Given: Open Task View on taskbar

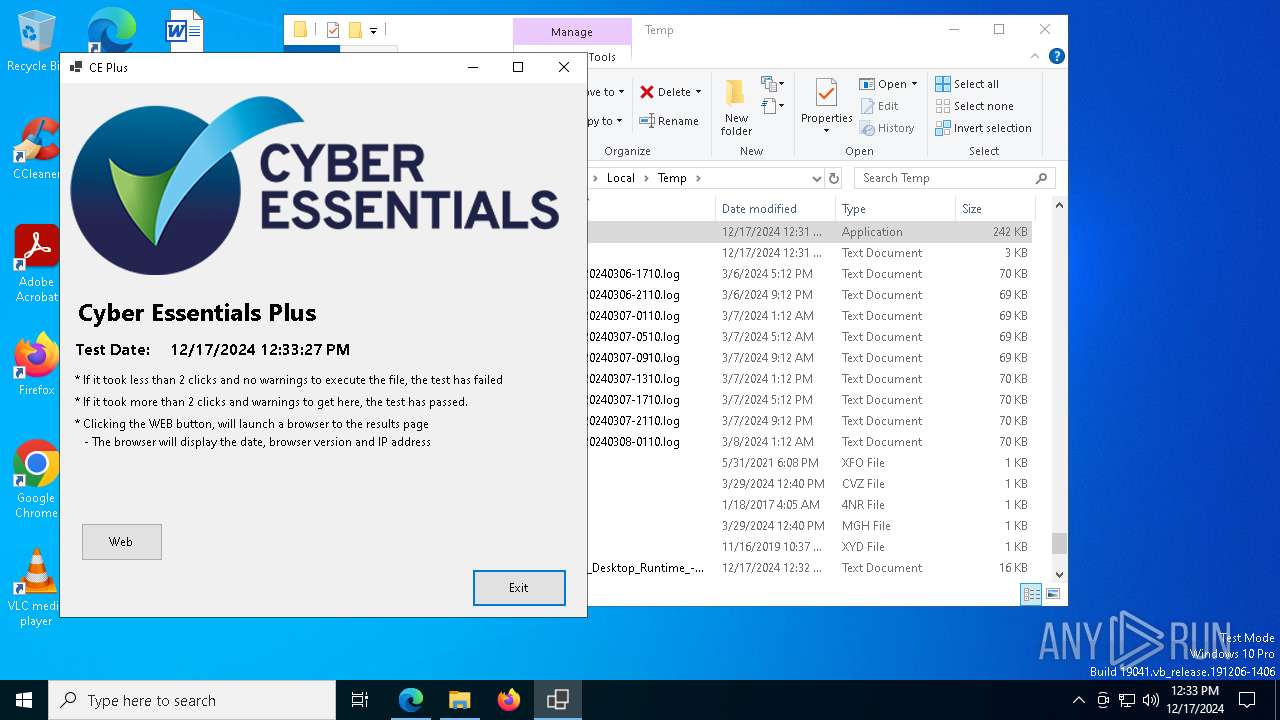Looking at the screenshot, I should 360,700.
